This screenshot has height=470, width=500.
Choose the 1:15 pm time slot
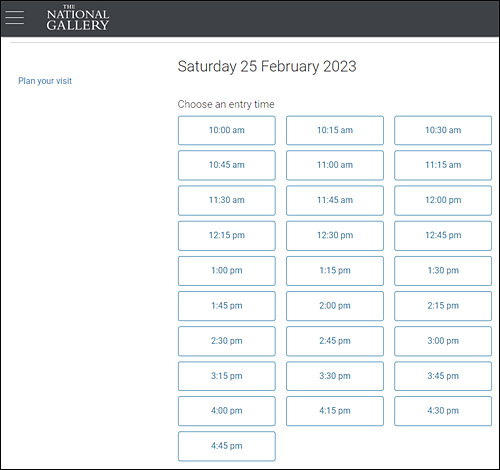pos(335,271)
